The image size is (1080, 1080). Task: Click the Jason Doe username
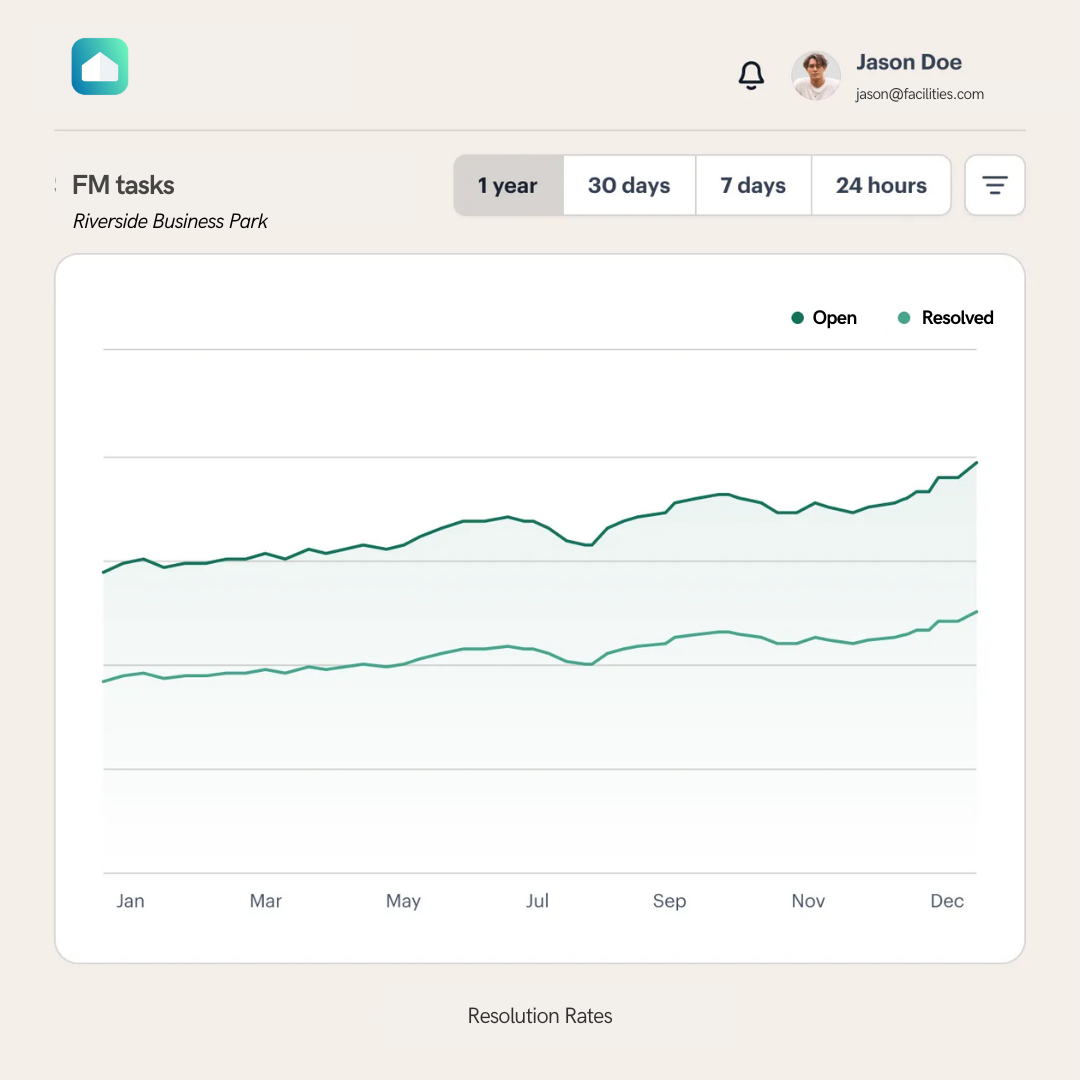[x=909, y=62]
